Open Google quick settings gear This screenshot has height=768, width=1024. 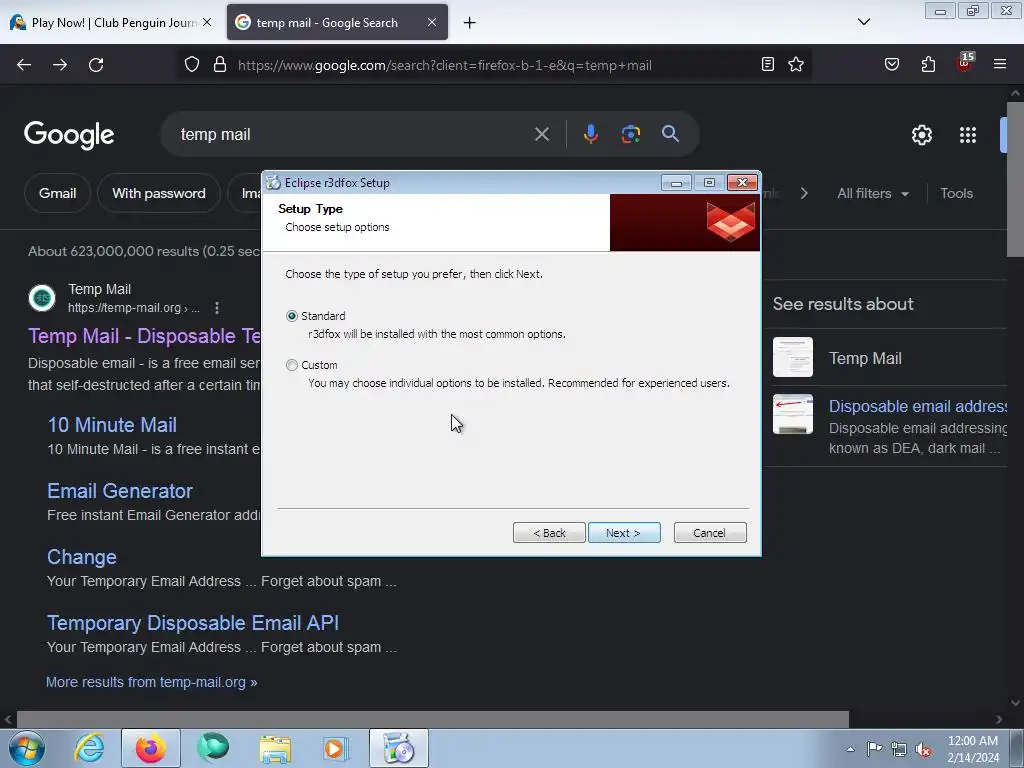coord(921,135)
